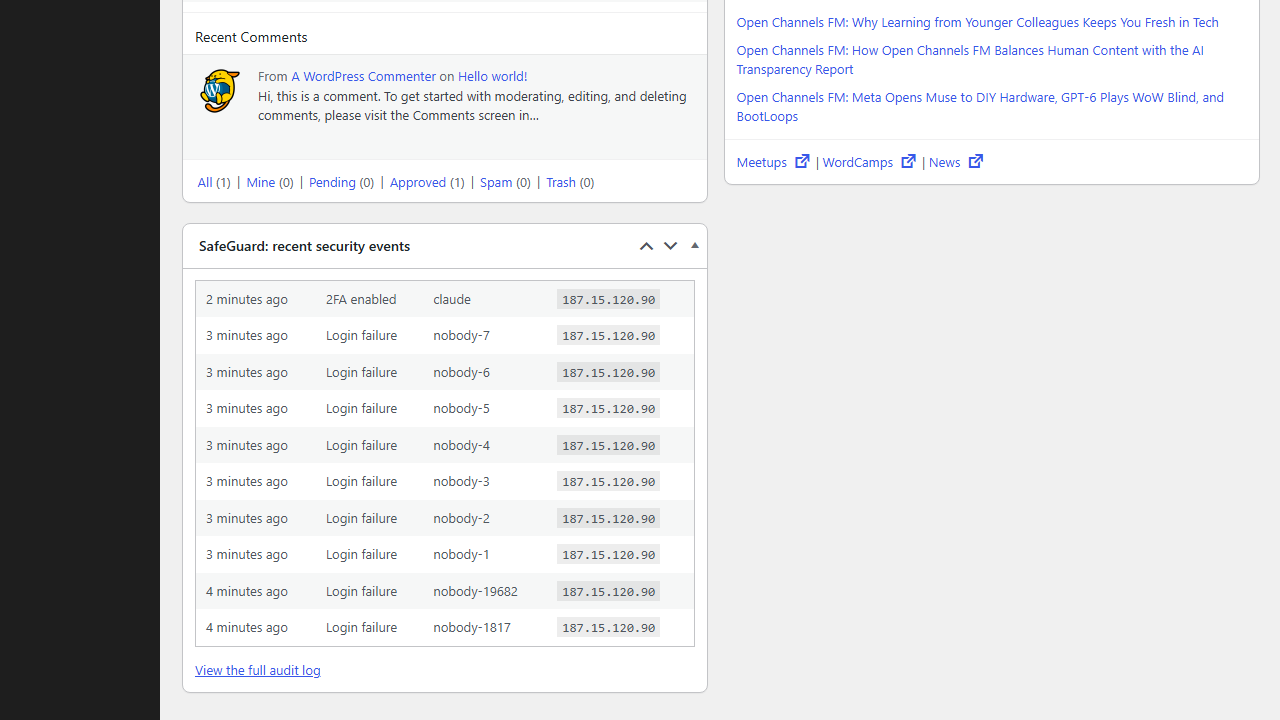Select username nobody-19682 in events table
The height and width of the screenshot is (720, 1280).
[476, 591]
